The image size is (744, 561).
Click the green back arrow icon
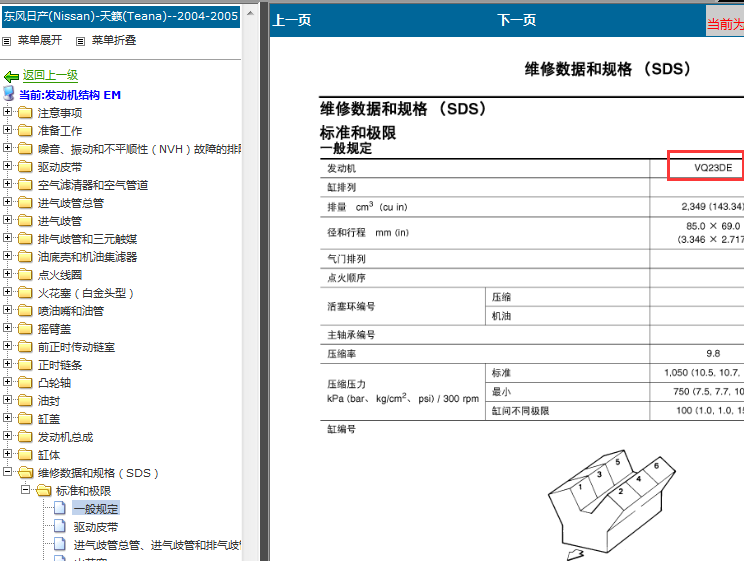[x=11, y=76]
